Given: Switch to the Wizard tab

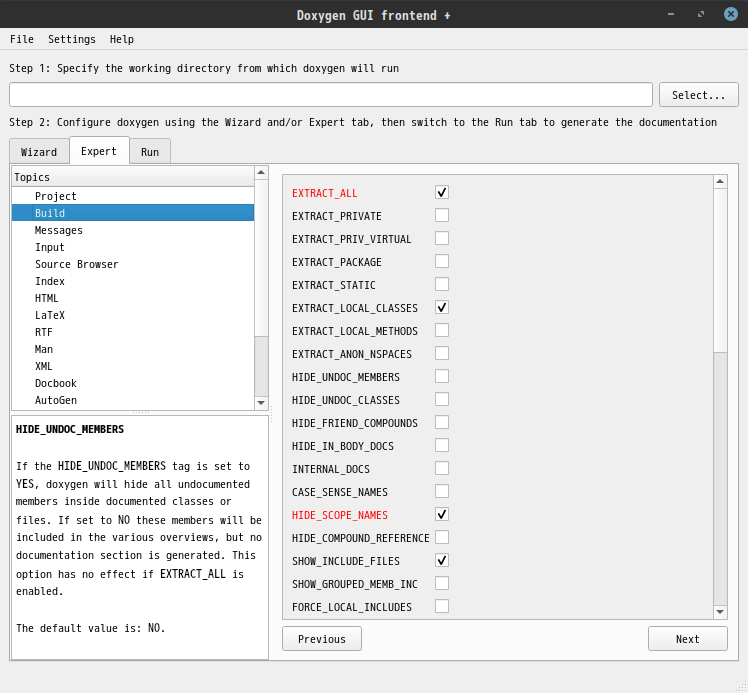Looking at the screenshot, I should point(39,152).
